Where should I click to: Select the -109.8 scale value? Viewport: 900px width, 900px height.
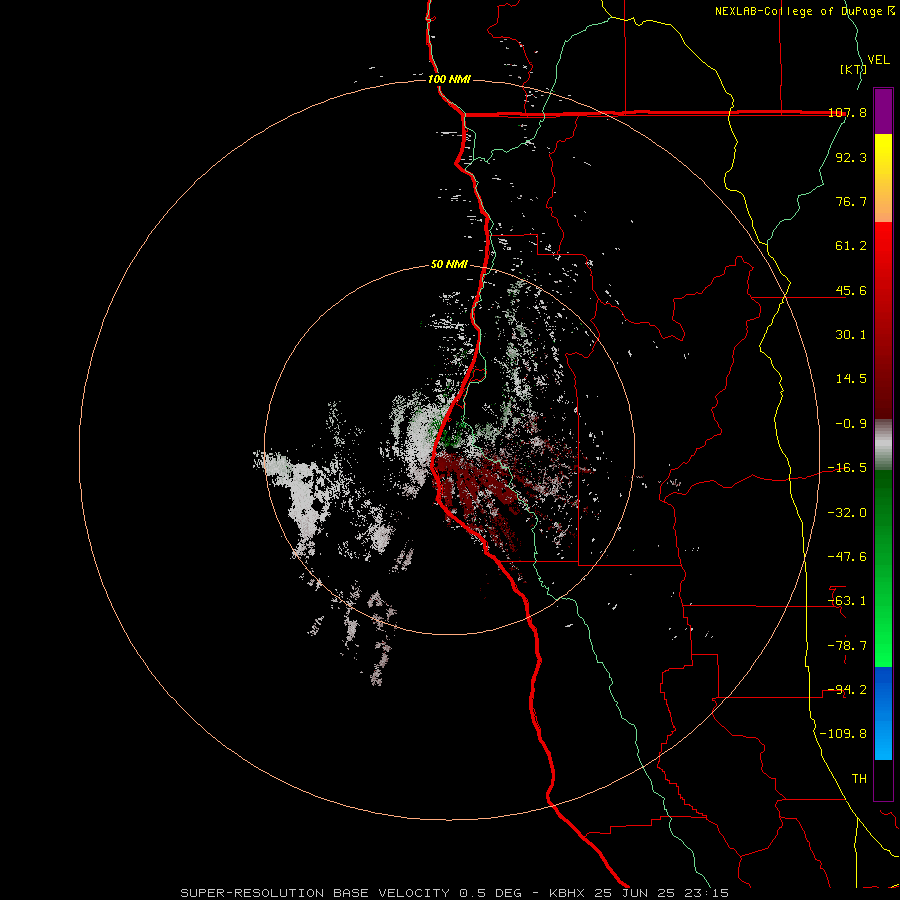(x=843, y=734)
